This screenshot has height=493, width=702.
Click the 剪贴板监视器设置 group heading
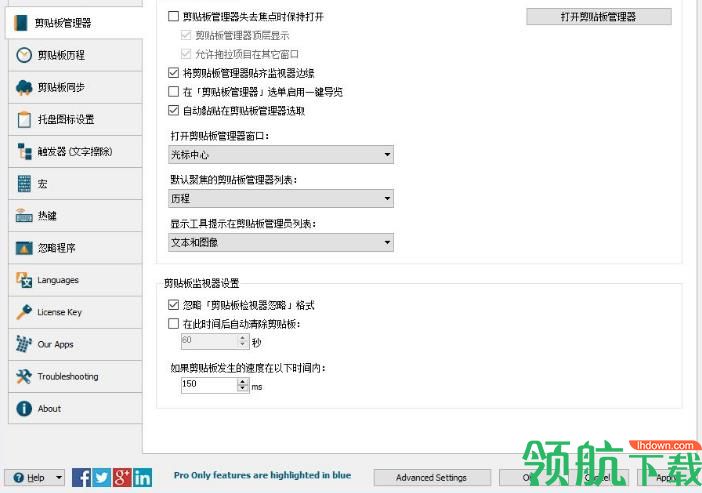201,283
